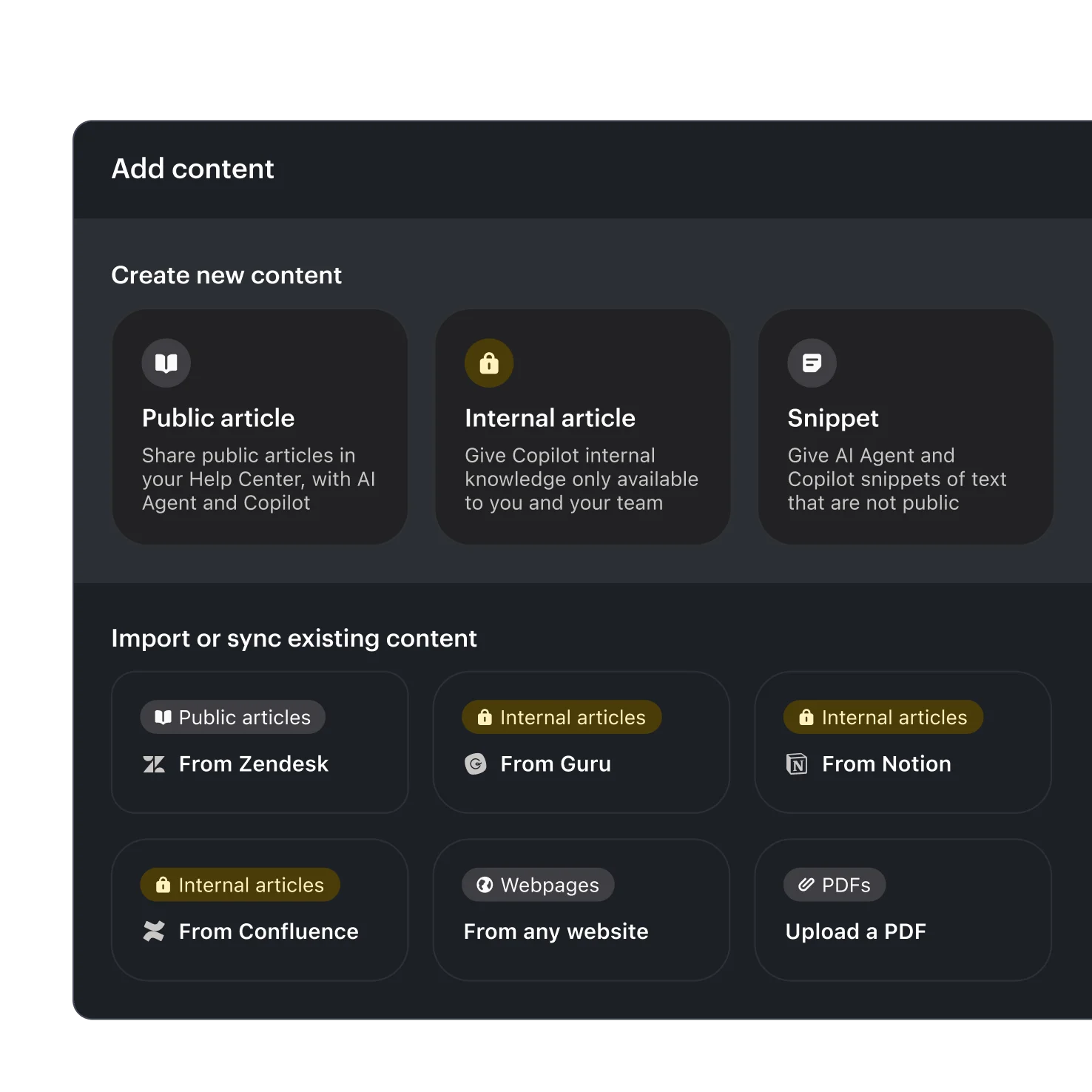
Task: Click the book icon on Public article card
Action: (x=166, y=363)
